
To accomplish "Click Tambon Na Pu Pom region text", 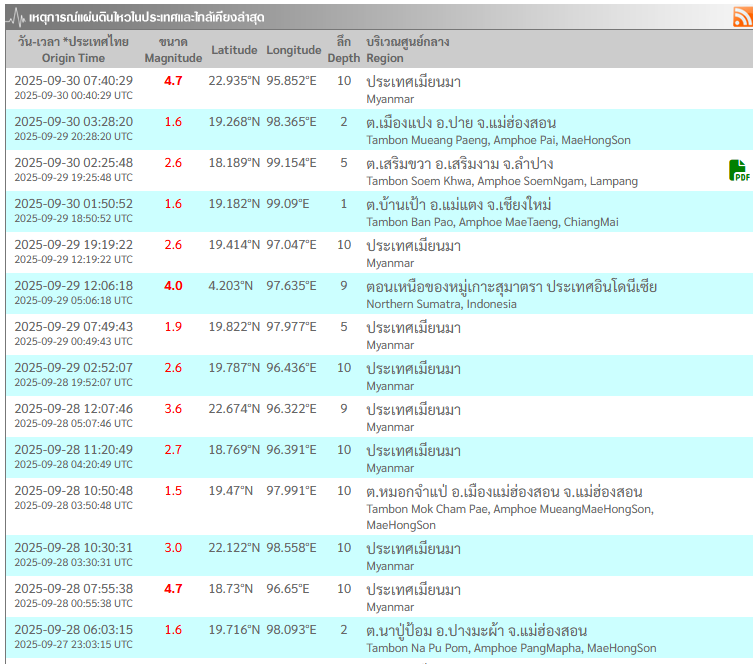I will pyautogui.click(x=511, y=648).
